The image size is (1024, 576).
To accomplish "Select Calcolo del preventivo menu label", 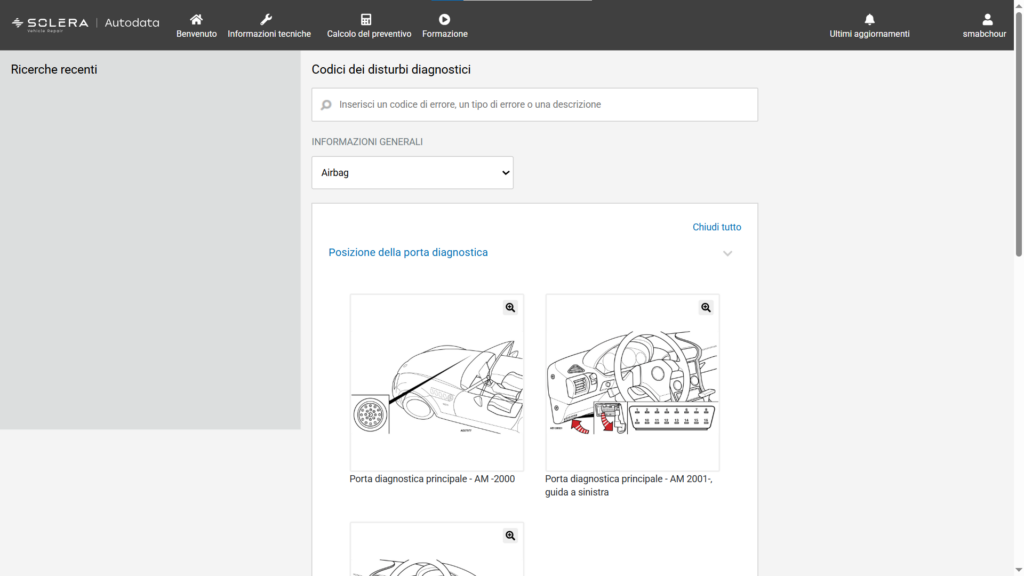I will pyautogui.click(x=369, y=34).
